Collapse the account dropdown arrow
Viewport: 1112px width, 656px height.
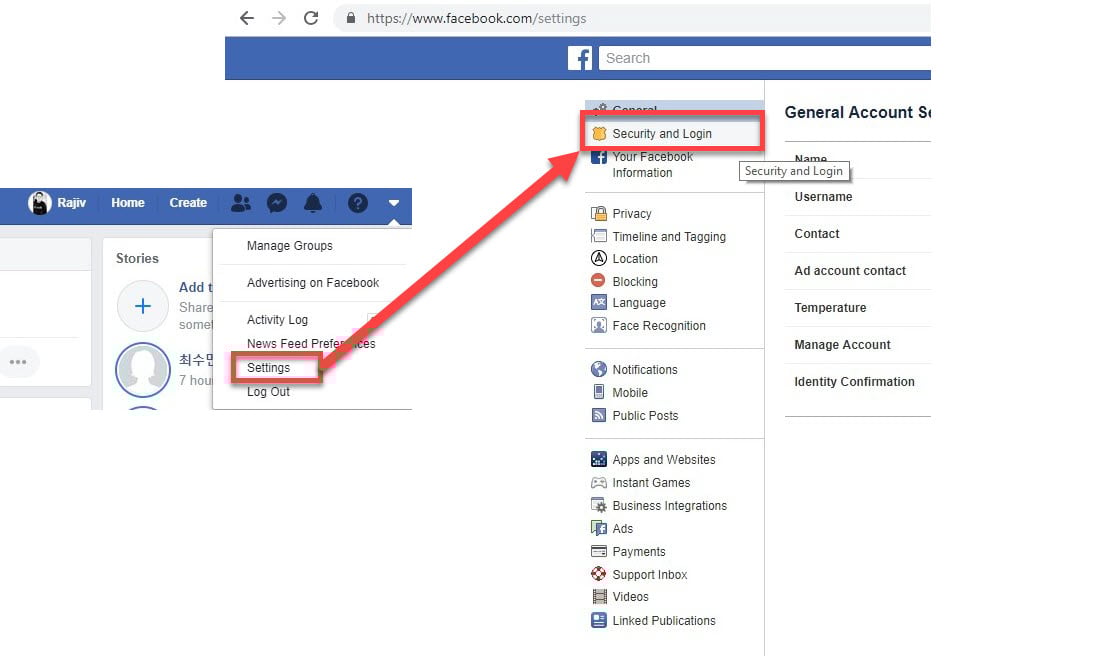click(394, 203)
